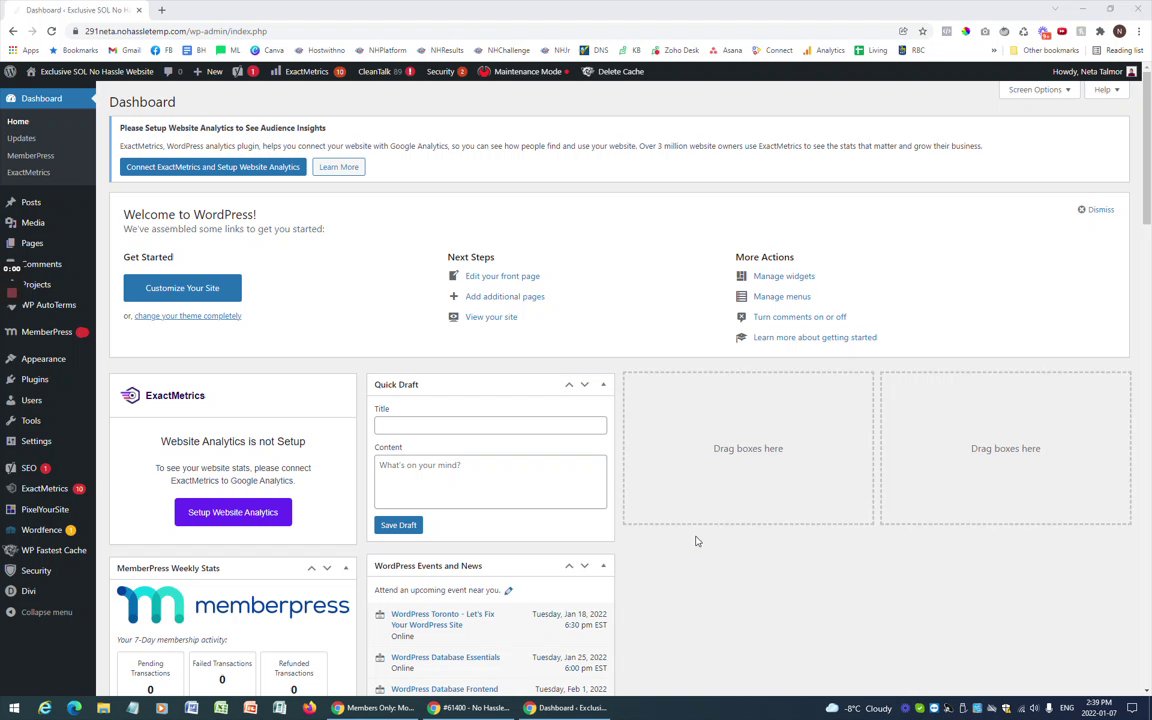The width and height of the screenshot is (1152, 720).
Task: Collapse the admin sidebar menu
Action: coord(40,612)
